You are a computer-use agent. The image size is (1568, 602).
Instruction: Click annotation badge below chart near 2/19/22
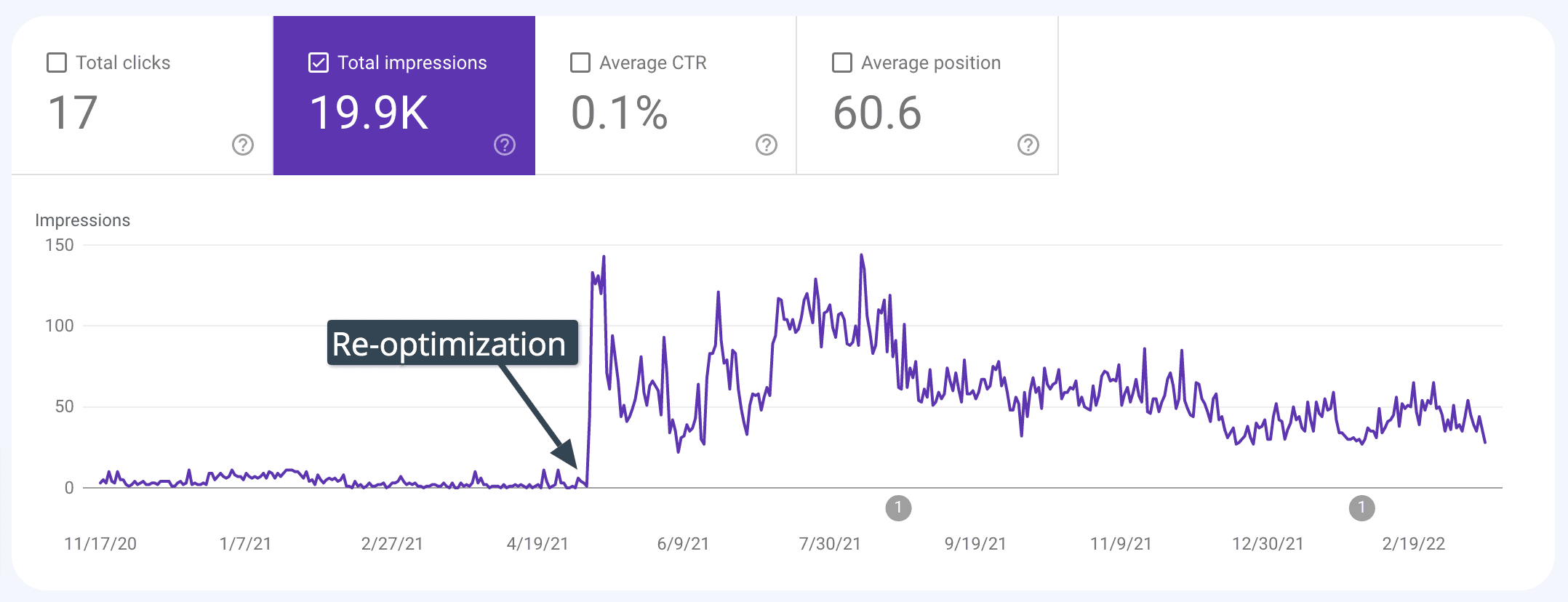click(1361, 507)
